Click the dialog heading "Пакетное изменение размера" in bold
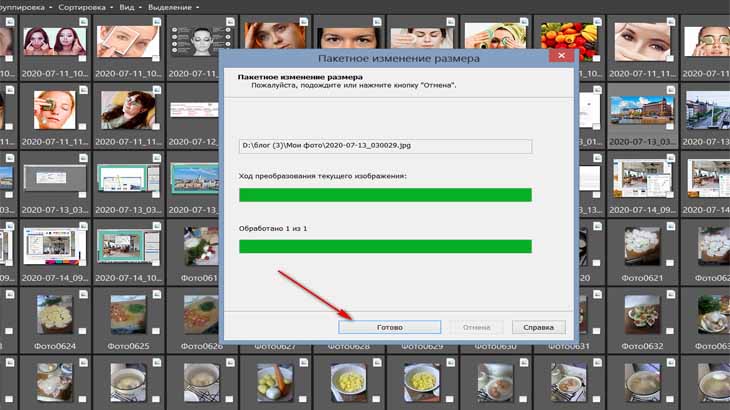730x410 pixels. [x=300, y=77]
